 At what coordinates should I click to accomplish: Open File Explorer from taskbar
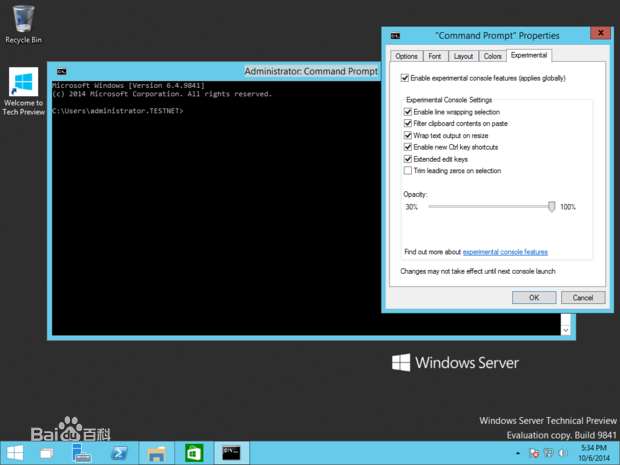tap(157, 454)
